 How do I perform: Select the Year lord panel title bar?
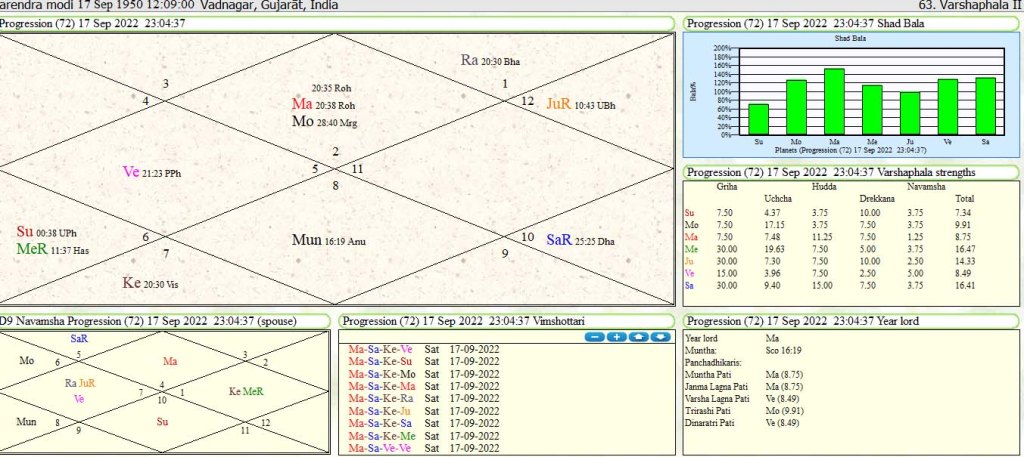(x=850, y=321)
